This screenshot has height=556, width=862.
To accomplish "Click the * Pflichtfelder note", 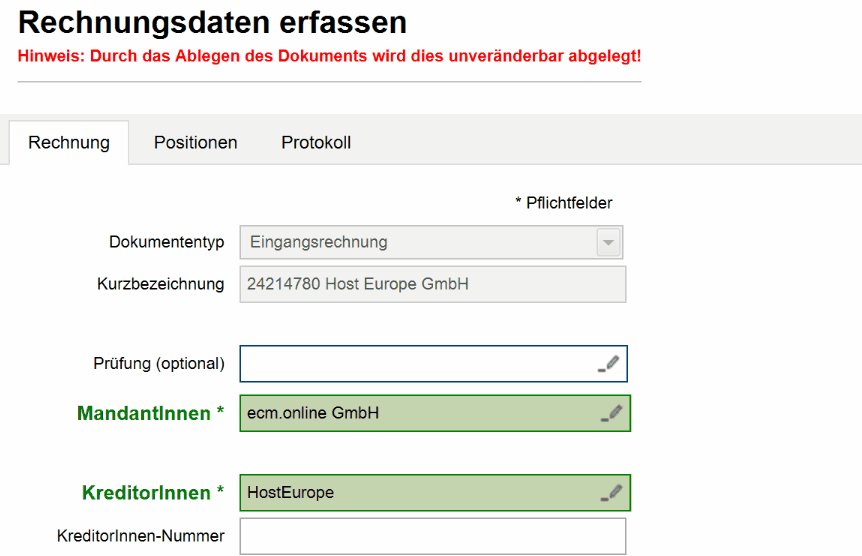I will coord(563,203).
